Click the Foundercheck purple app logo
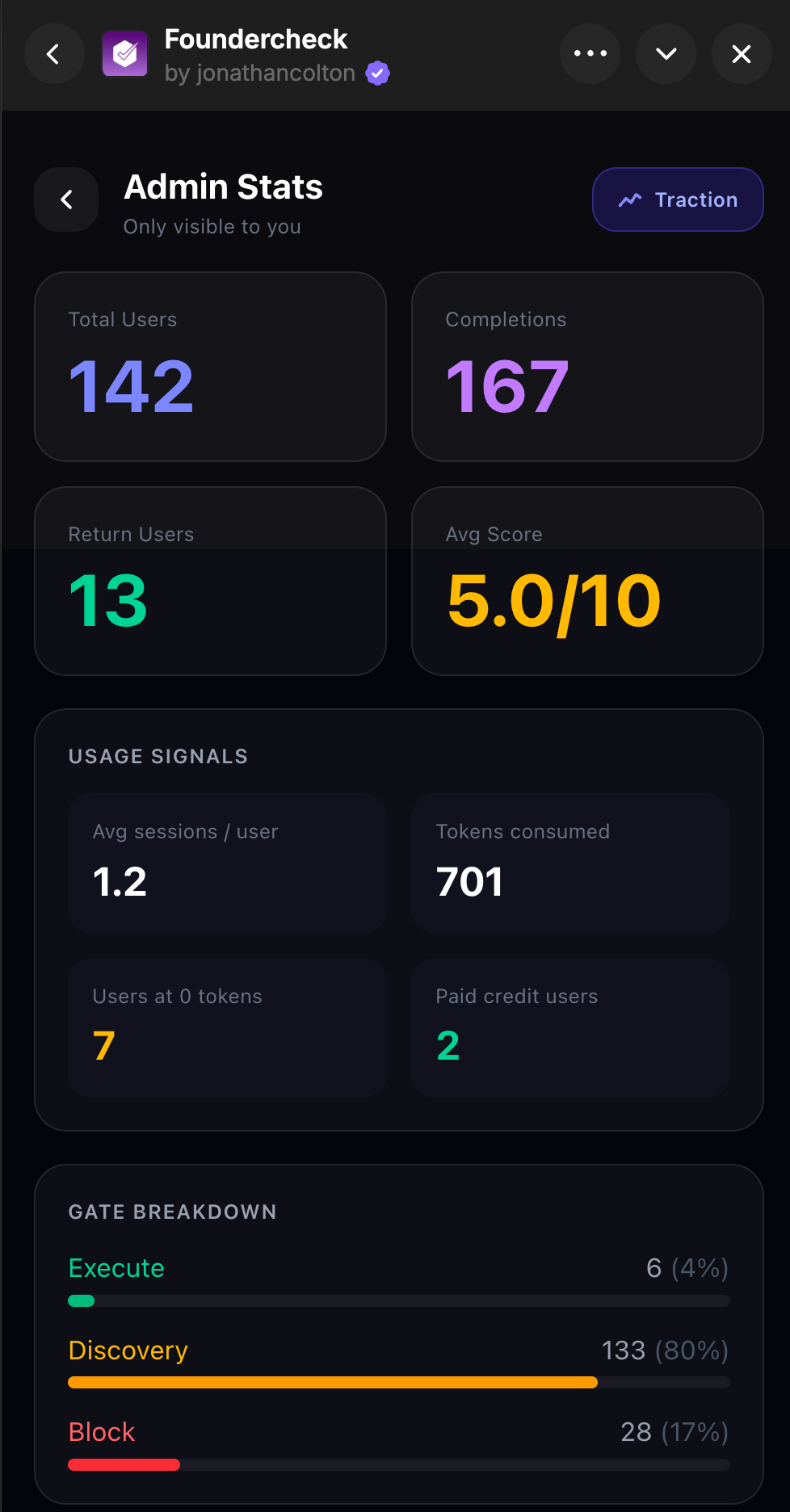 pos(125,54)
